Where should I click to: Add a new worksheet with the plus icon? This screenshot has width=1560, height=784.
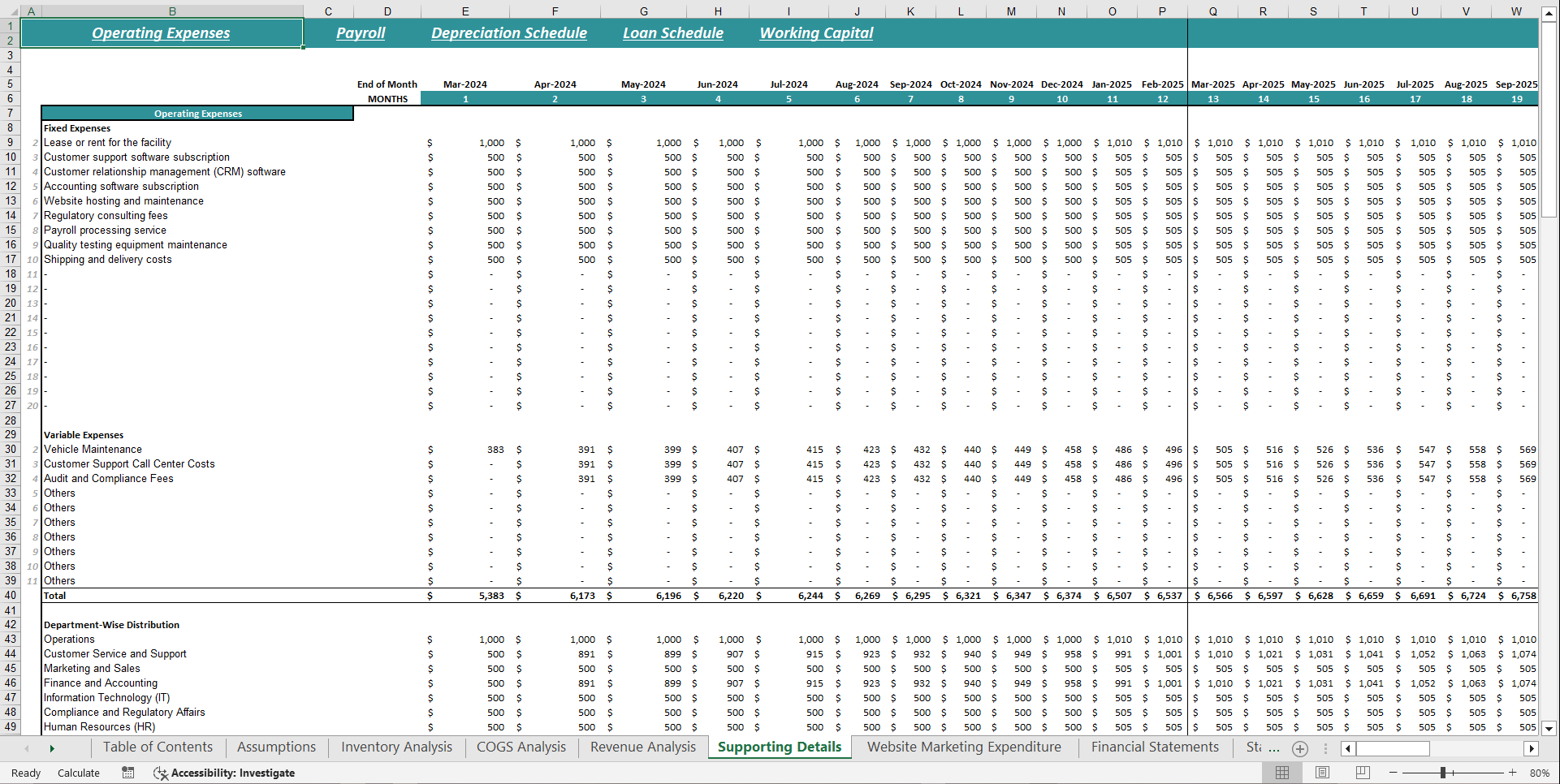point(1300,748)
